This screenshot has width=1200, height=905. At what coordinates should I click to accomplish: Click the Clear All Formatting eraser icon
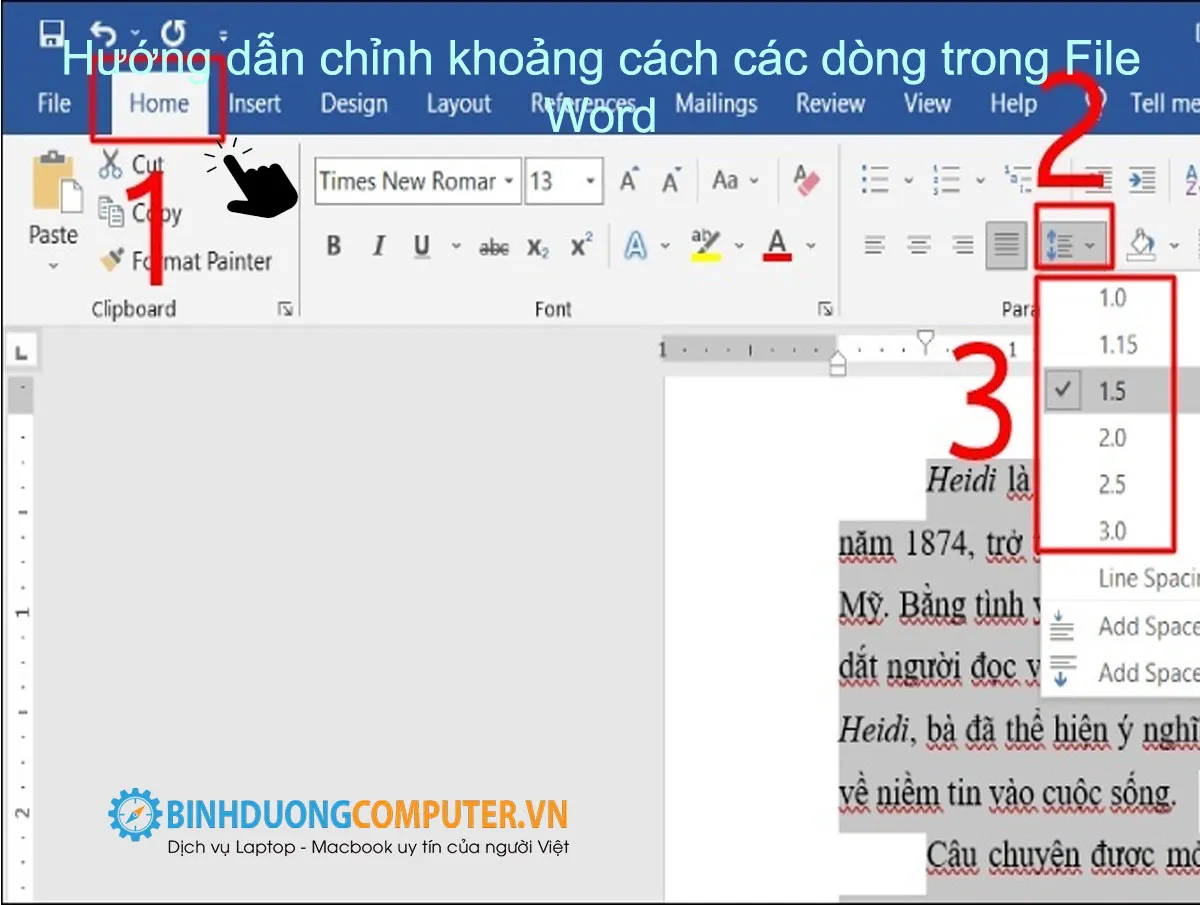[806, 180]
